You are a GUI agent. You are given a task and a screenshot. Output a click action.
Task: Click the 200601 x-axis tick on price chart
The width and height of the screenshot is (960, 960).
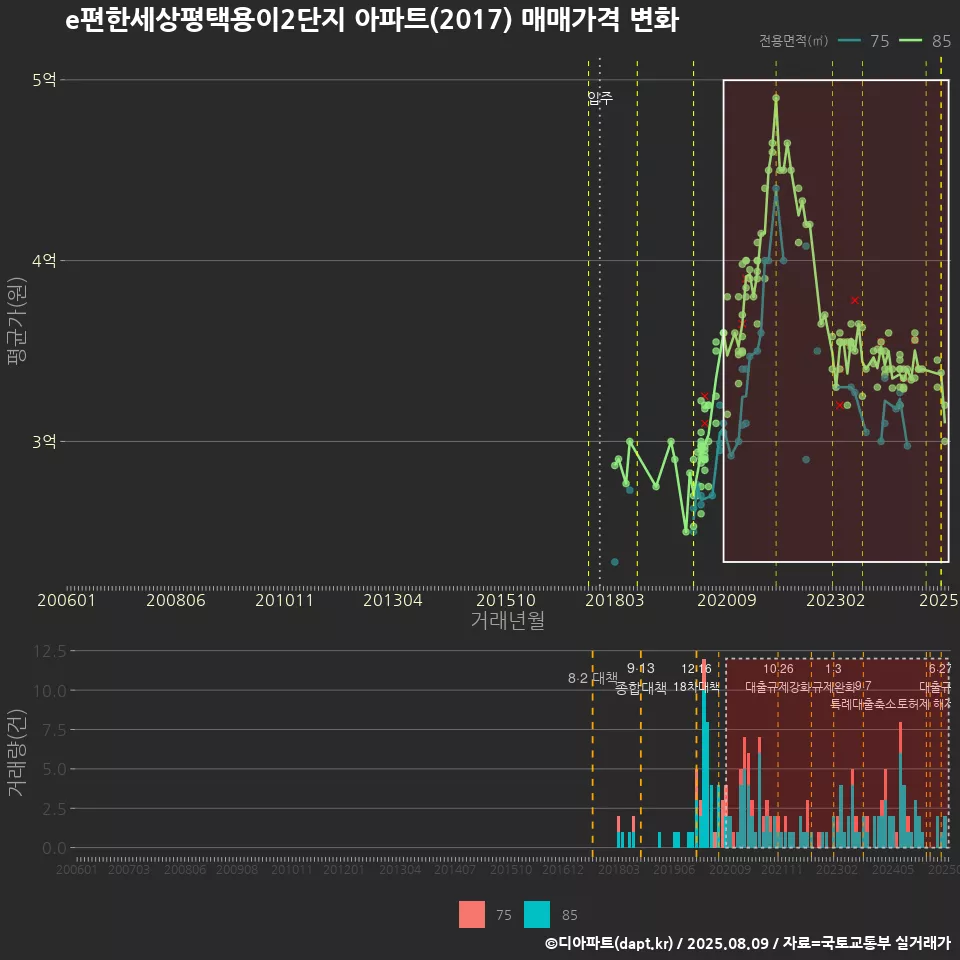point(66,600)
